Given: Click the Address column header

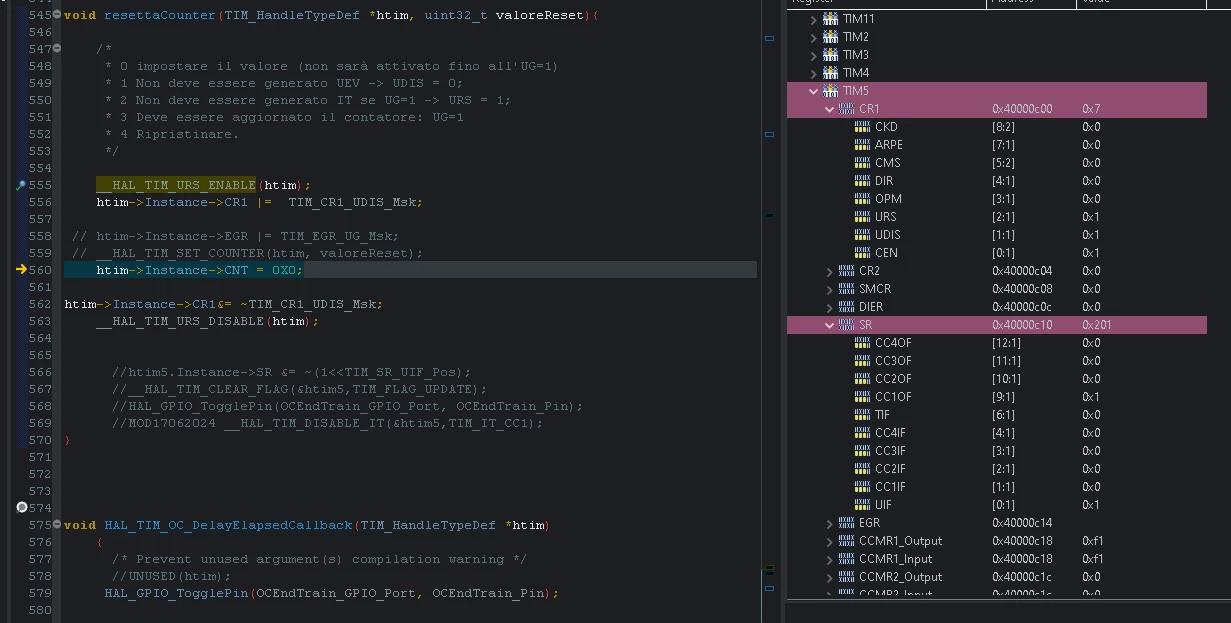Looking at the screenshot, I should pos(1031,3).
